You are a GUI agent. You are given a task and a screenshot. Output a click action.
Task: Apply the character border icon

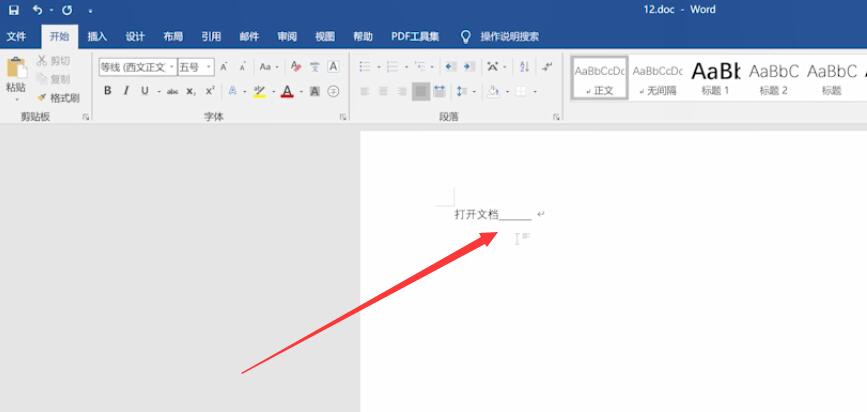tap(333, 67)
